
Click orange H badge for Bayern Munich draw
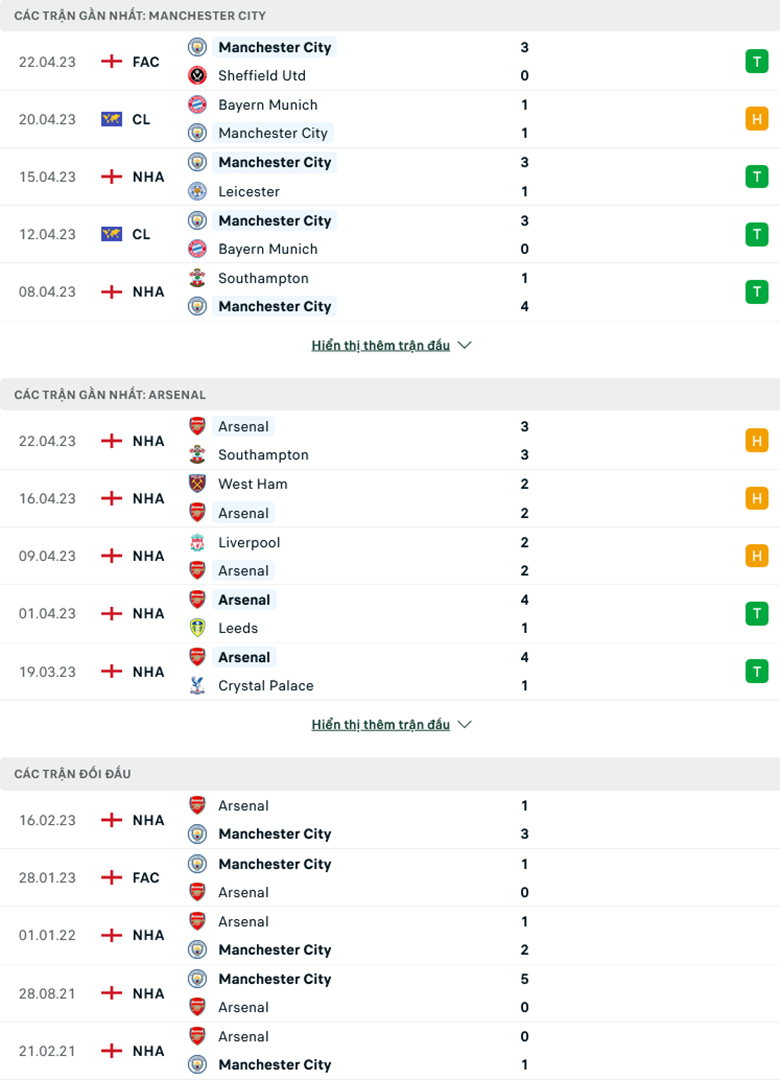click(756, 119)
